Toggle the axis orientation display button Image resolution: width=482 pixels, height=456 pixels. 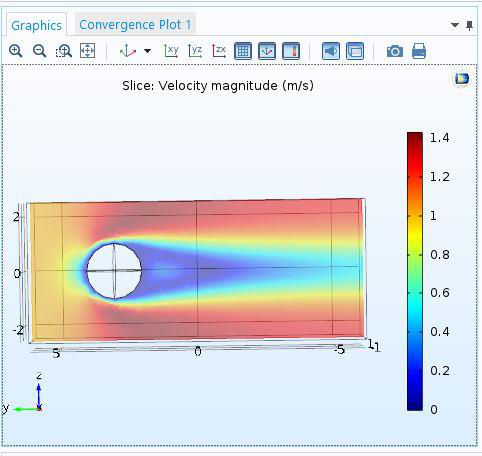(x=267, y=51)
